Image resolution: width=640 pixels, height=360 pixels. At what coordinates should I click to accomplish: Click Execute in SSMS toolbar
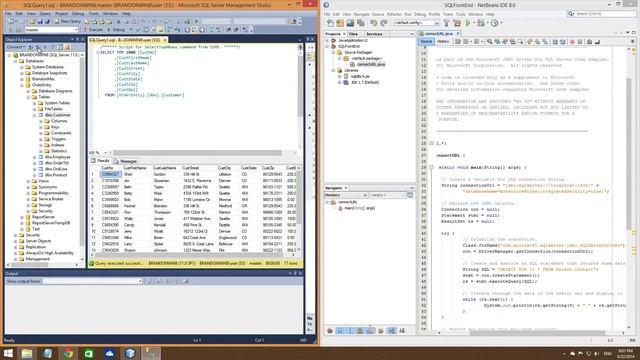[93, 30]
